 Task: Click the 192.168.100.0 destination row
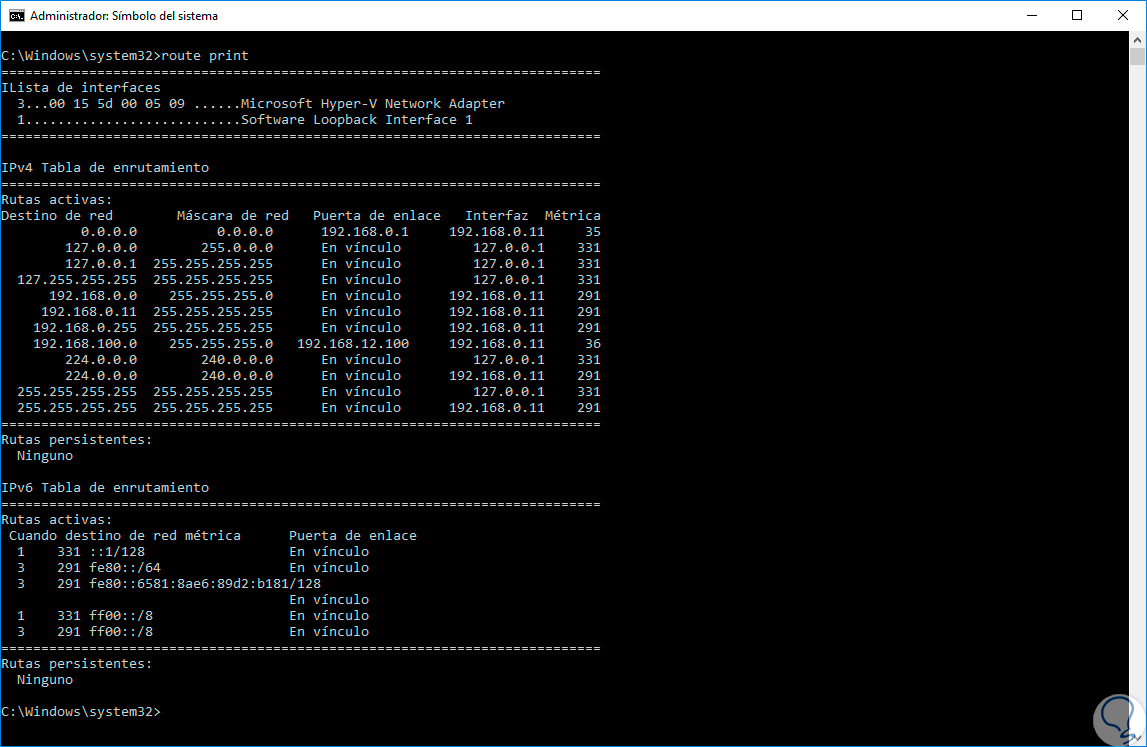click(x=301, y=344)
